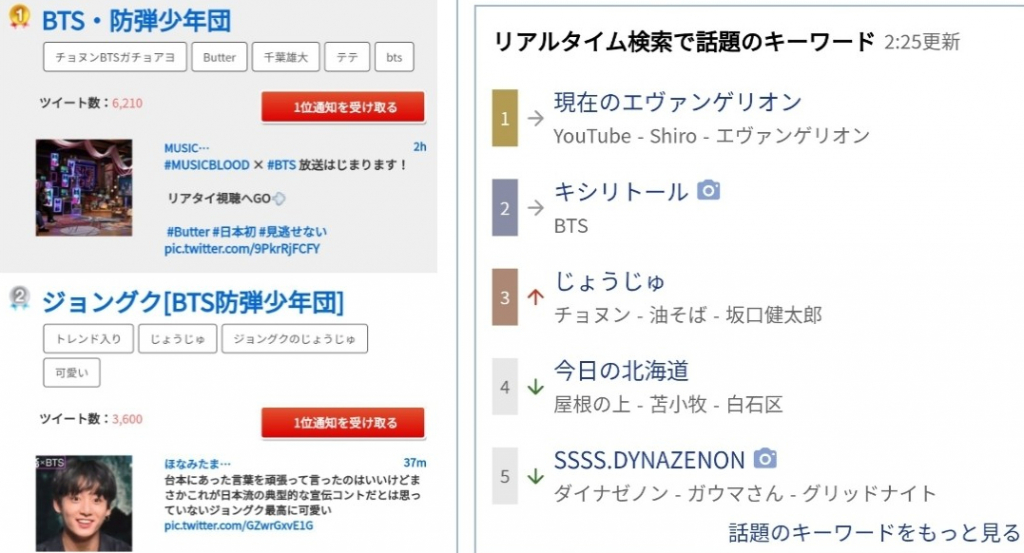
Task: Click the camera icon beside SSSS.DYNAZENON
Action: click(765, 459)
